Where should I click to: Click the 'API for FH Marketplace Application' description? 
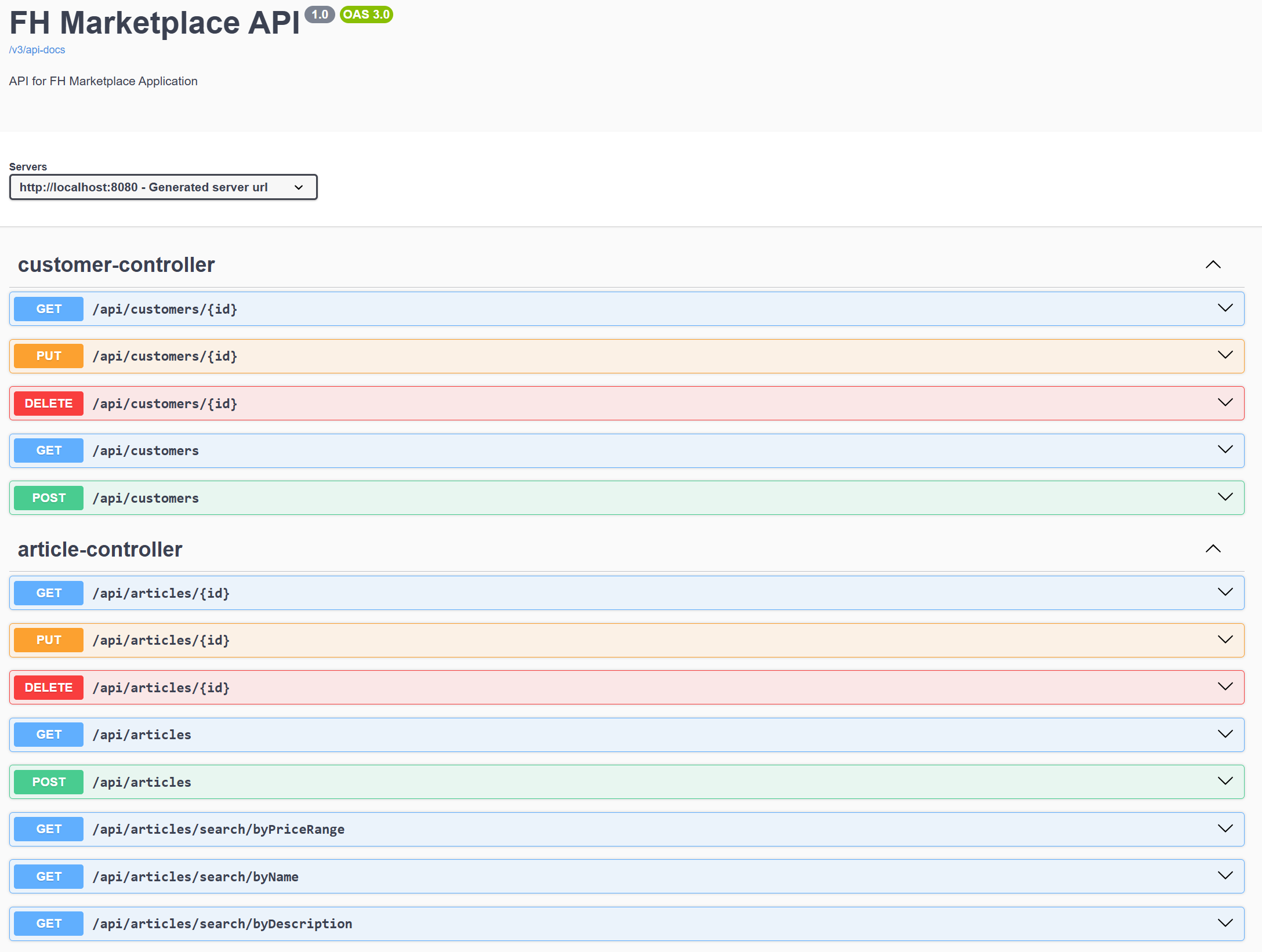pyautogui.click(x=103, y=81)
